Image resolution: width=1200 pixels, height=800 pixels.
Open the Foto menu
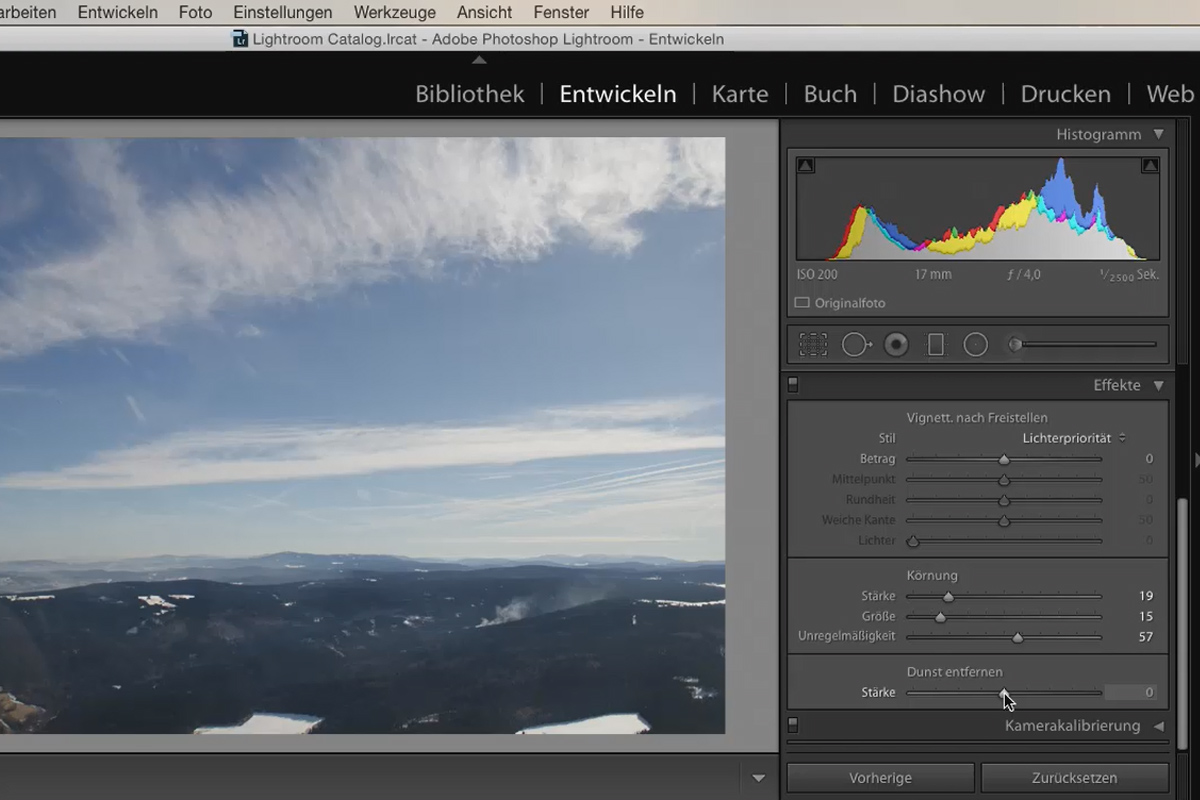click(195, 13)
